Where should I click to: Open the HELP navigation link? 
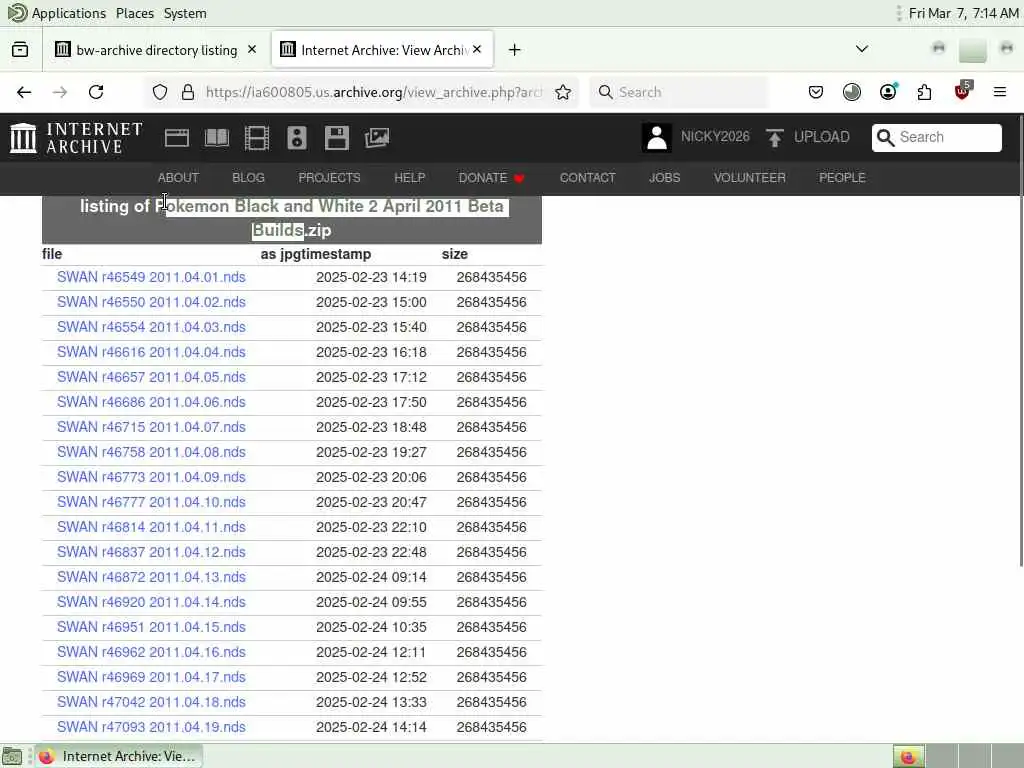click(x=409, y=178)
